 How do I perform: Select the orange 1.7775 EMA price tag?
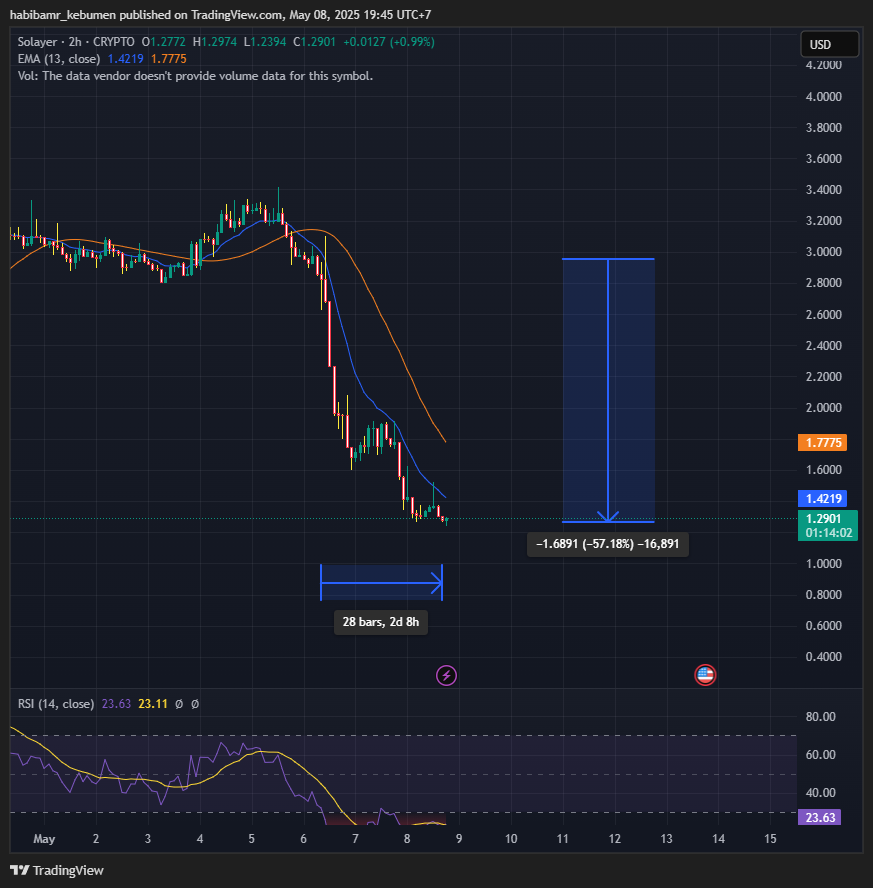[822, 442]
